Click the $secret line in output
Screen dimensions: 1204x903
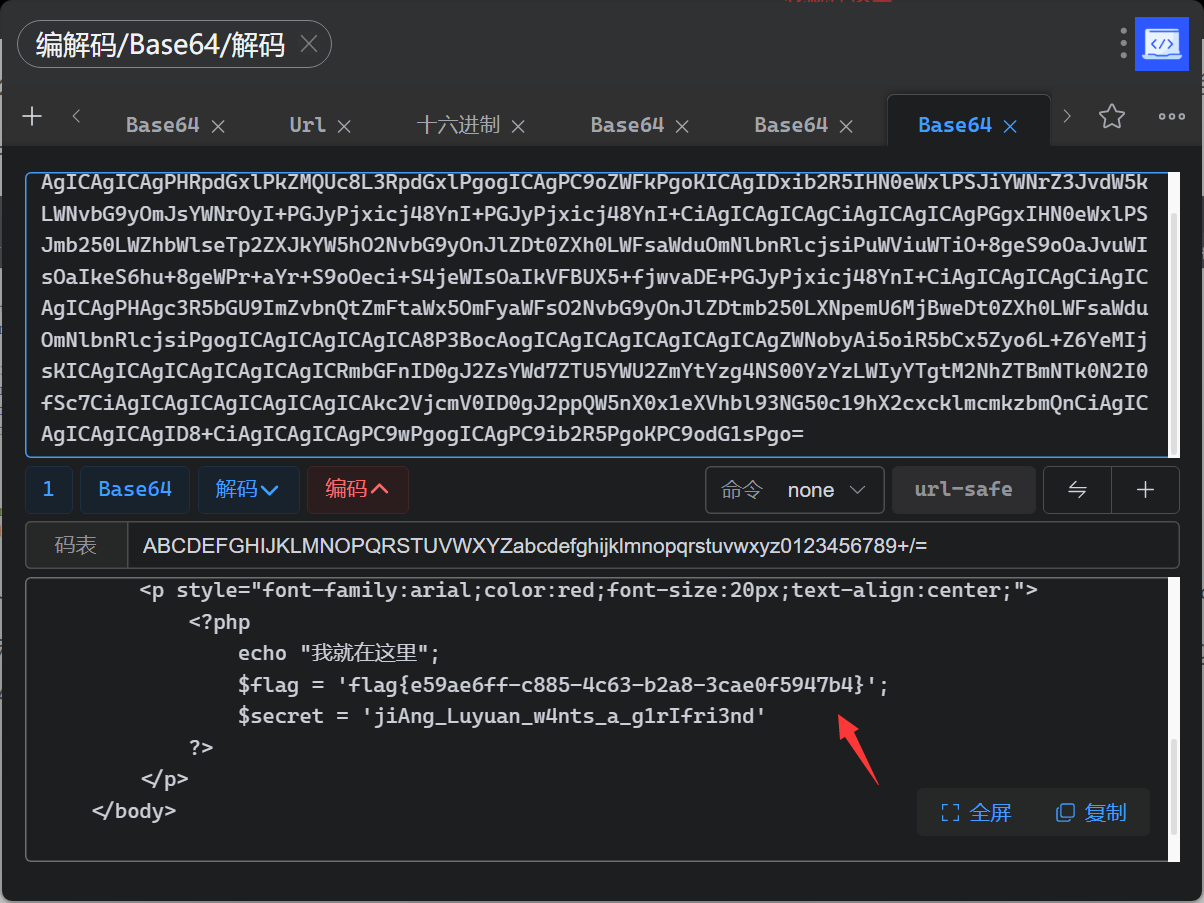502,716
